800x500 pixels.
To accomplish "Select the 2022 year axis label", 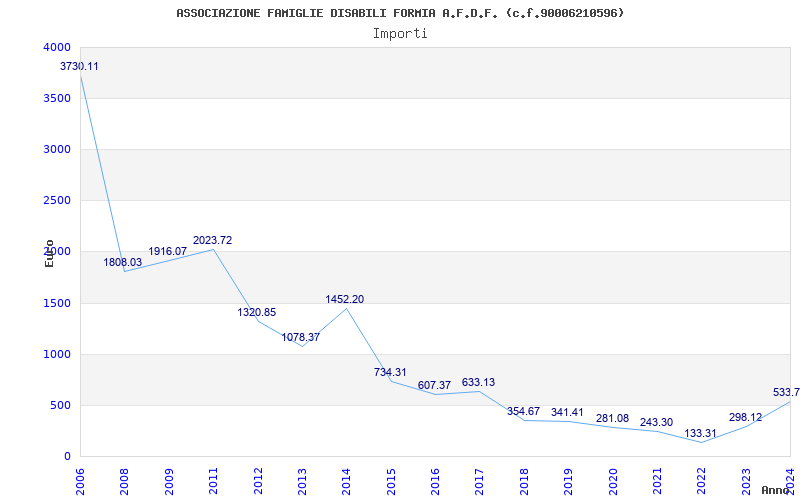I will point(701,480).
